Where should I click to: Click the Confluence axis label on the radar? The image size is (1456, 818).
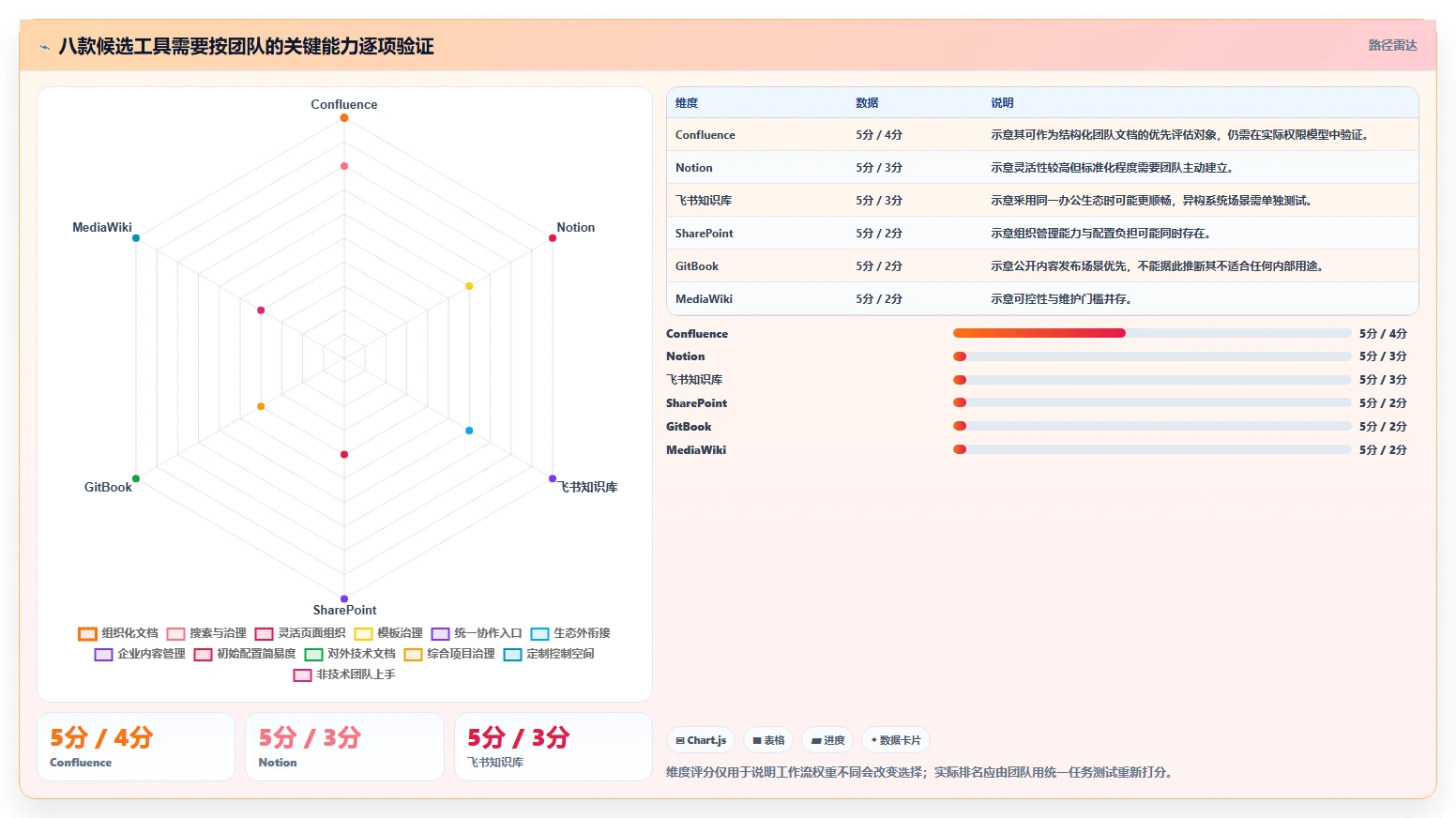click(344, 104)
